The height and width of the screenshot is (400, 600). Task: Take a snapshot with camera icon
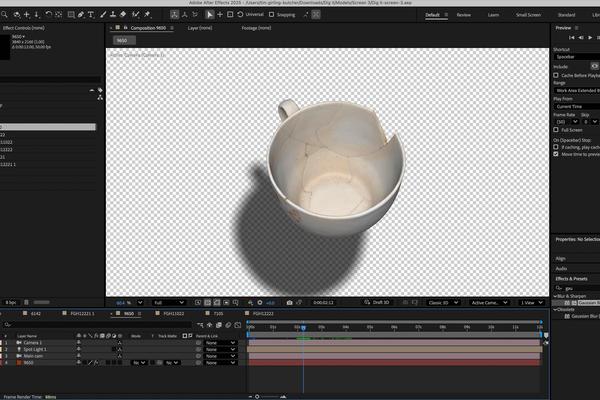[289, 302]
